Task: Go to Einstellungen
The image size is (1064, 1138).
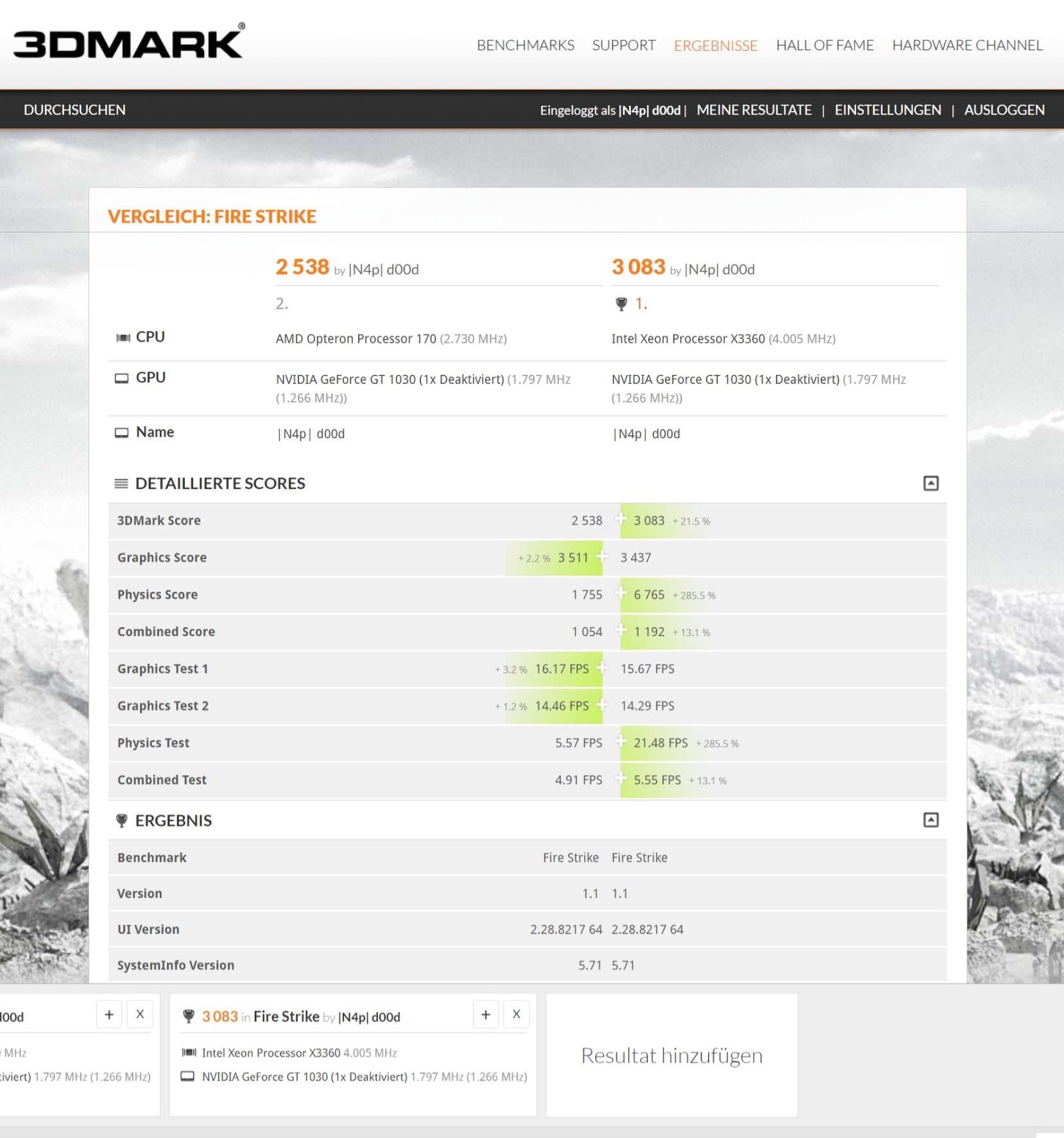Action: pyautogui.click(x=888, y=110)
